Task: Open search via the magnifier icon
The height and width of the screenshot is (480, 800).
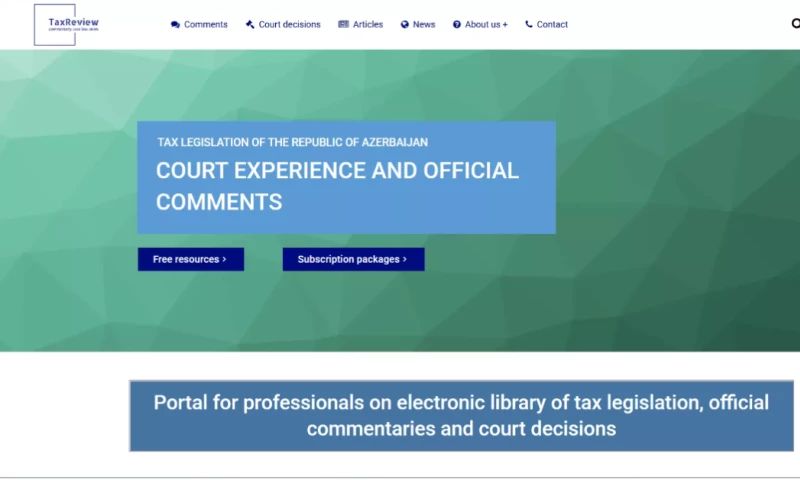Action: [x=795, y=23]
